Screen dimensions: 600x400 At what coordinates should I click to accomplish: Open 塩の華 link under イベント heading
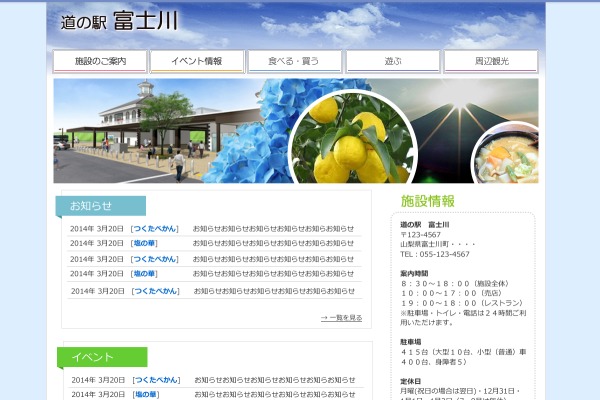point(146,394)
